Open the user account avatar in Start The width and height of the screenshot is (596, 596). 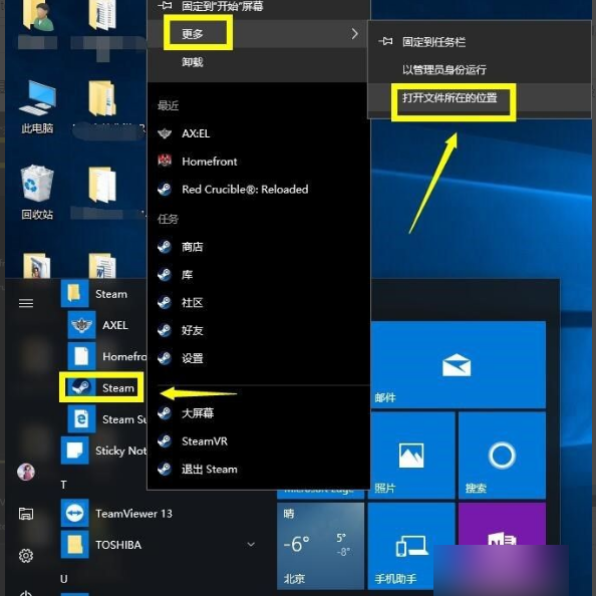tap(26, 472)
